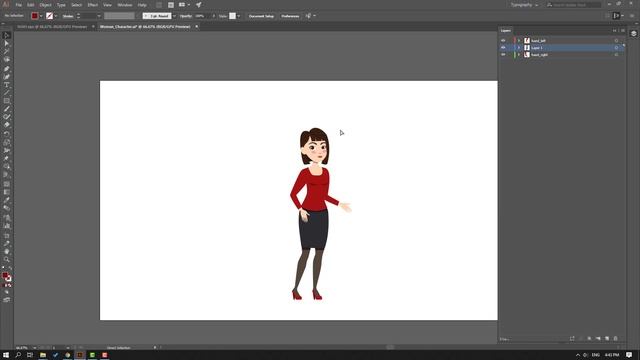Change Screen Mode at toolbar bottom
The image size is (640, 360).
[7, 300]
